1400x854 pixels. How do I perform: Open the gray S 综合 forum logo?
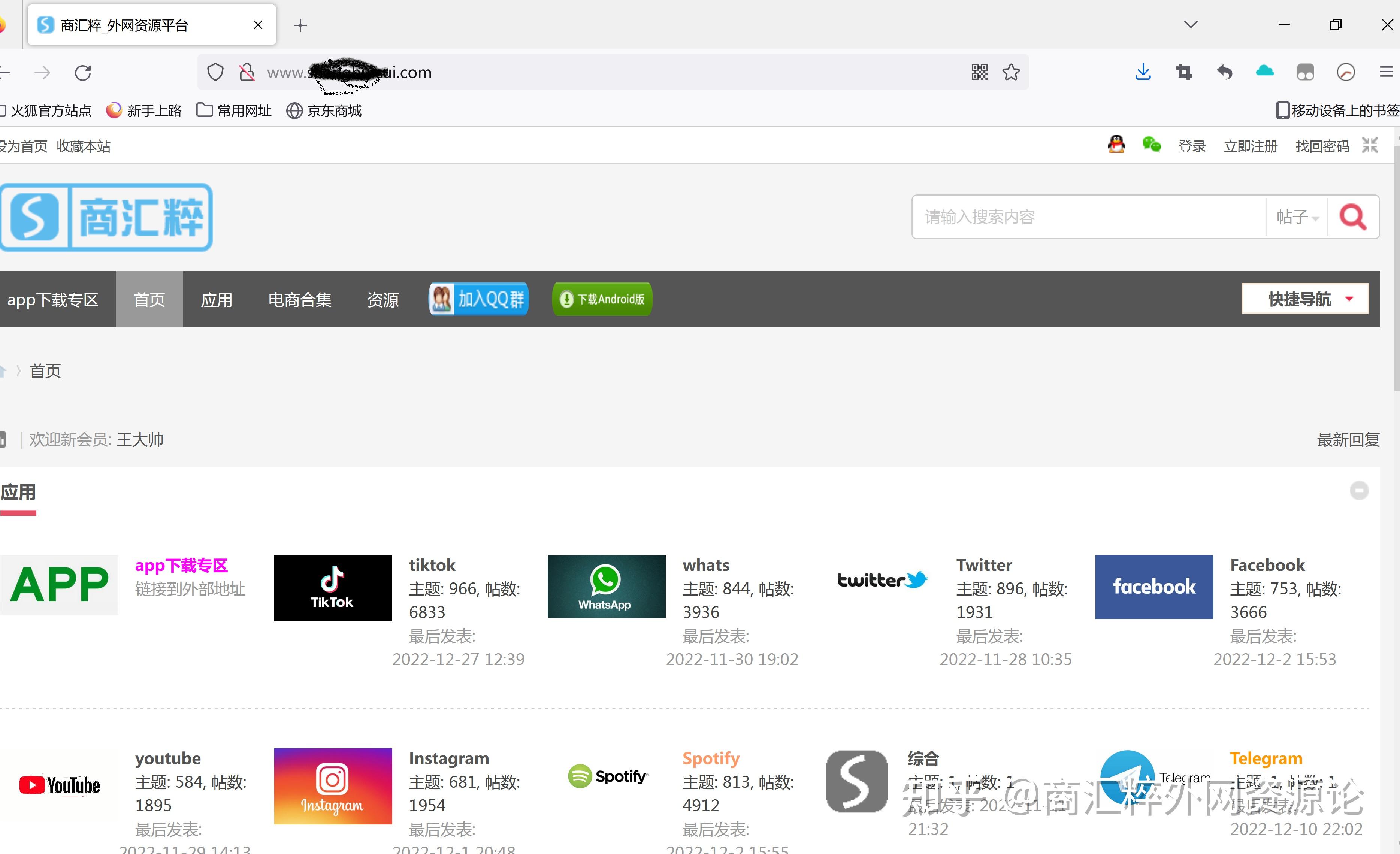coord(856,781)
